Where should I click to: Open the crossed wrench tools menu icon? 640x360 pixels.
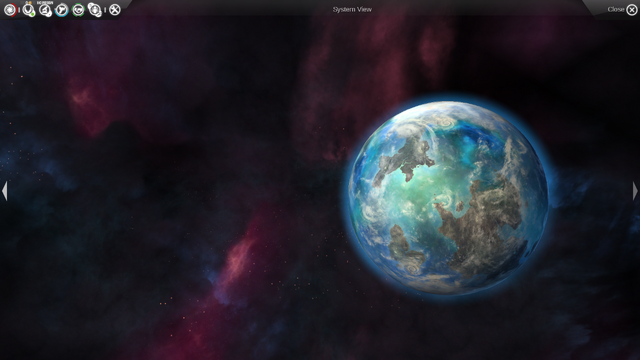pos(115,10)
